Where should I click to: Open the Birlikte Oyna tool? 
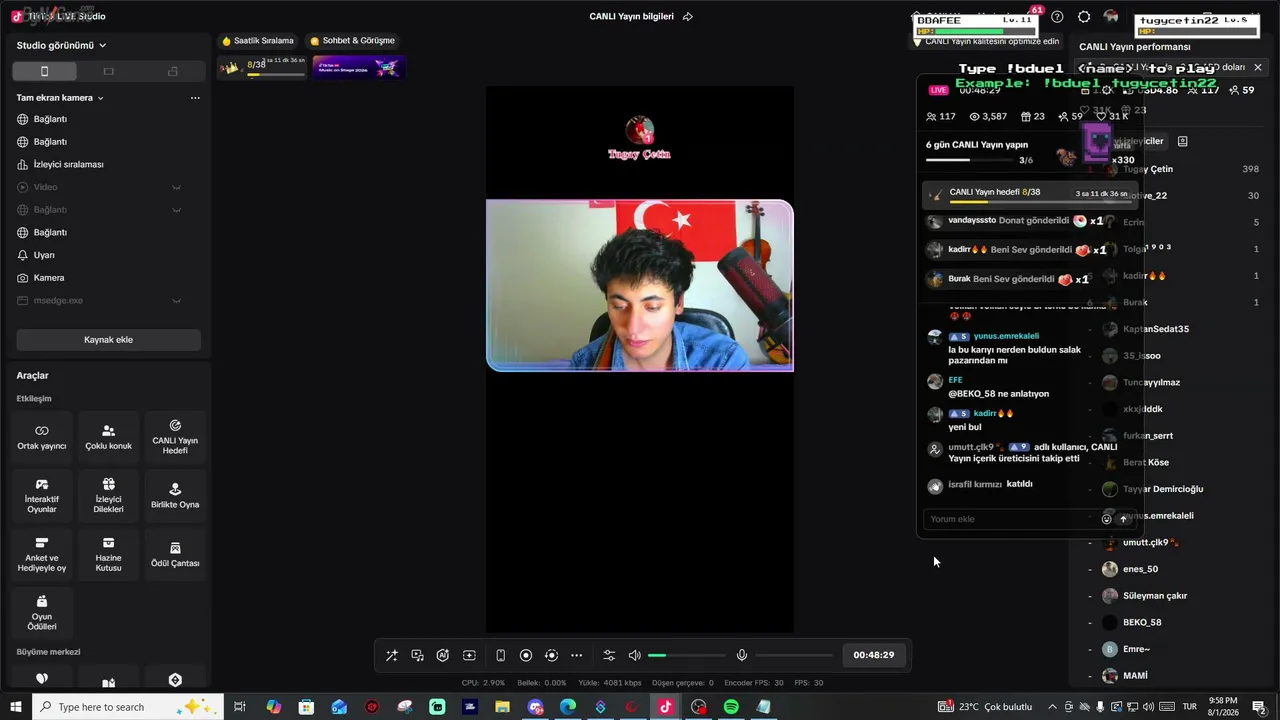[x=175, y=496]
